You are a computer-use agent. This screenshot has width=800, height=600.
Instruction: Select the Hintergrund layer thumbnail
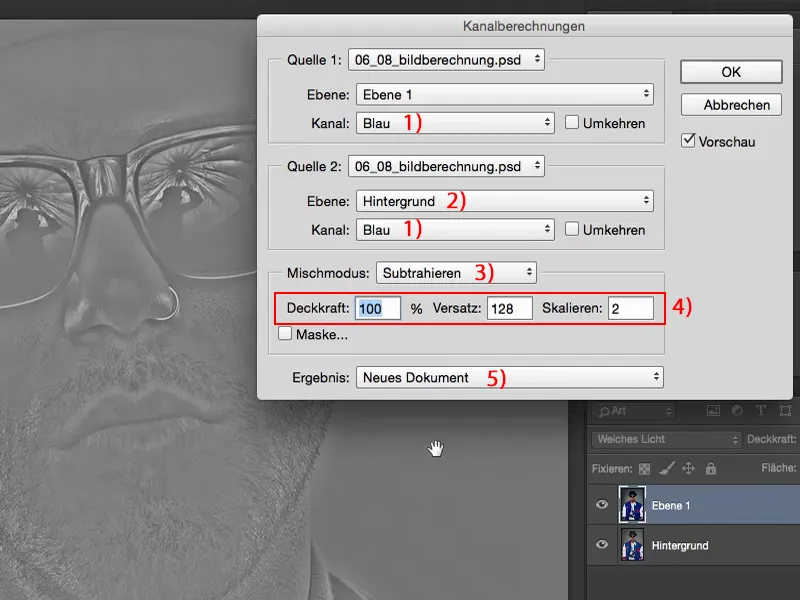pos(632,544)
